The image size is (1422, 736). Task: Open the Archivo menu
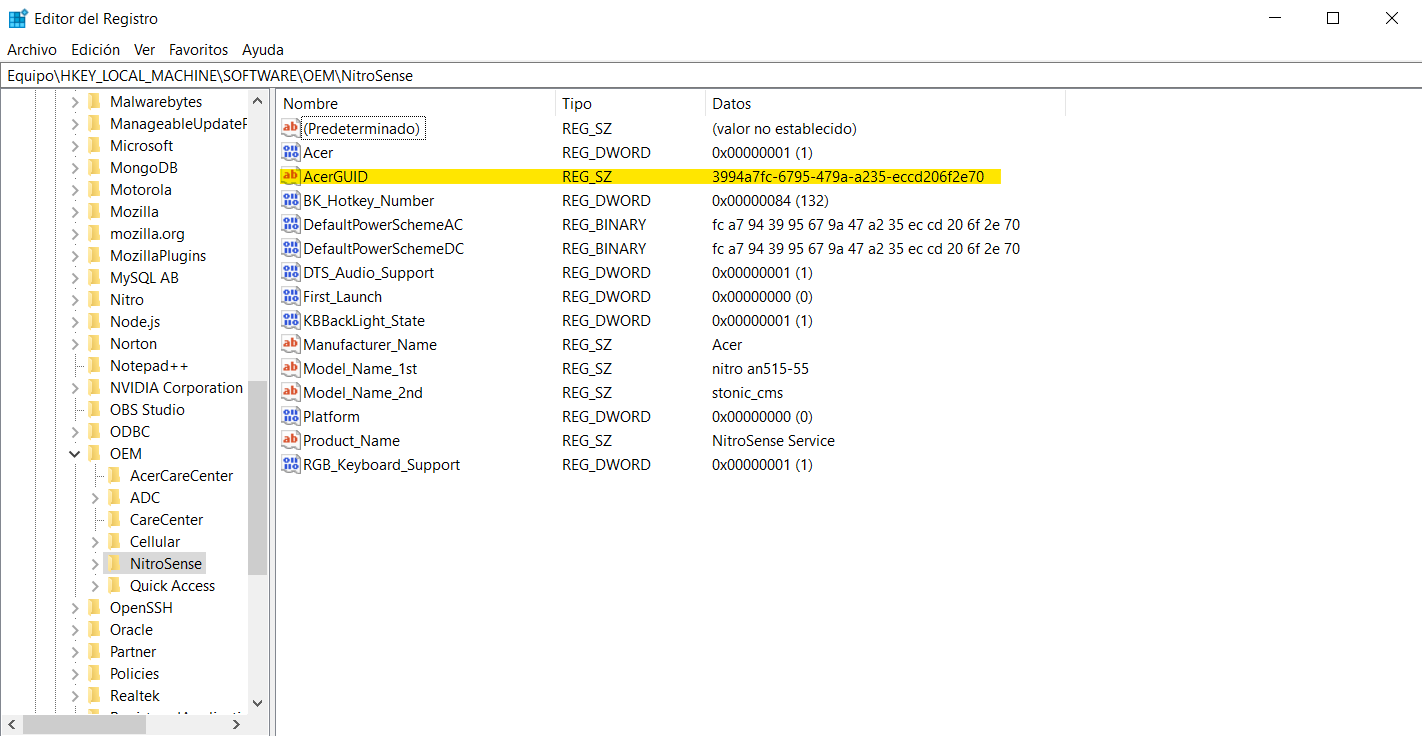[32, 49]
